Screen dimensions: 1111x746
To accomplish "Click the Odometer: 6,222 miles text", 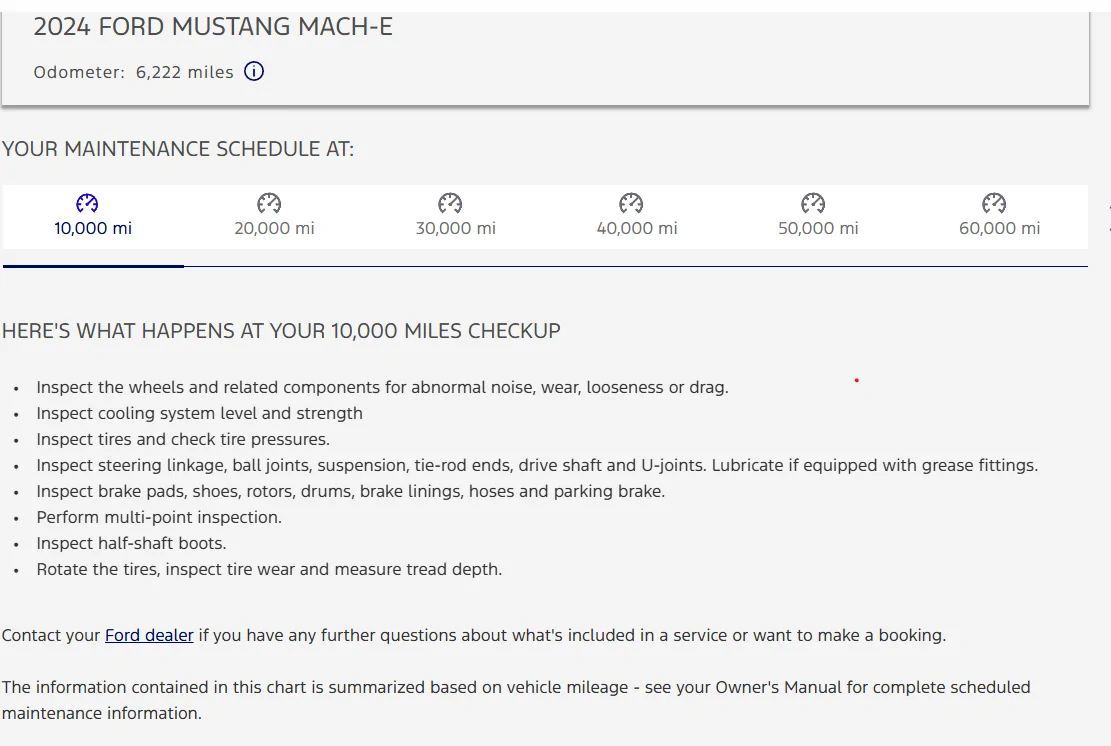I will tap(133, 72).
